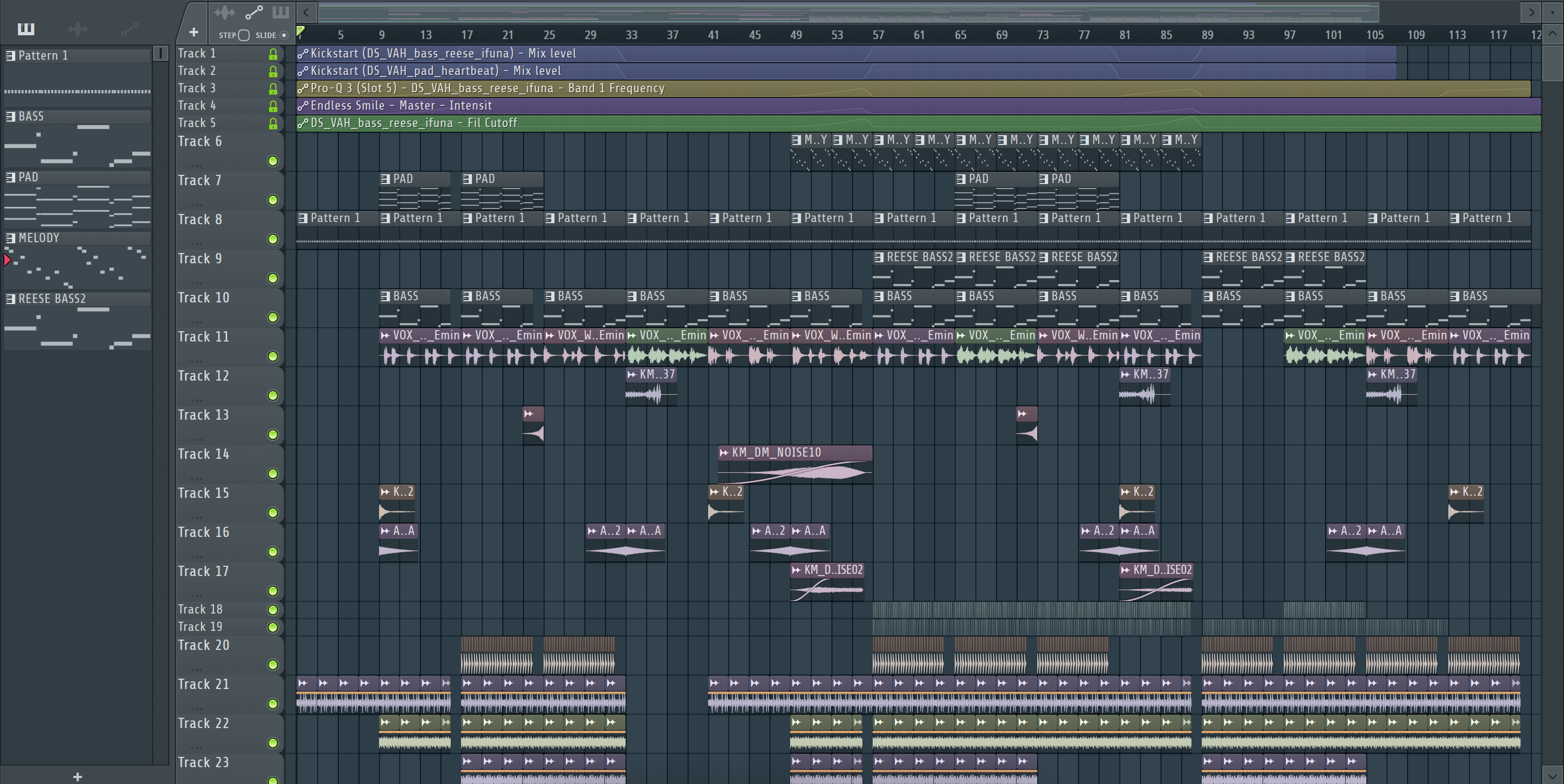Toggle the lock on Track 4
The image size is (1564, 784).
pyautogui.click(x=273, y=106)
